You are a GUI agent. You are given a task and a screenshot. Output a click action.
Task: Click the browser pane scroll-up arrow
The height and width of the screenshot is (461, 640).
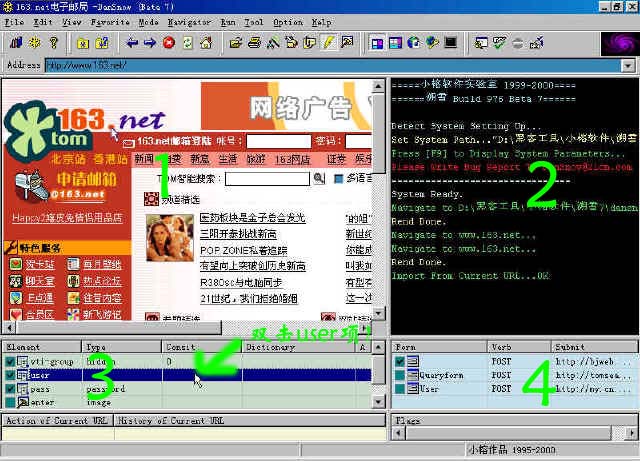click(378, 86)
